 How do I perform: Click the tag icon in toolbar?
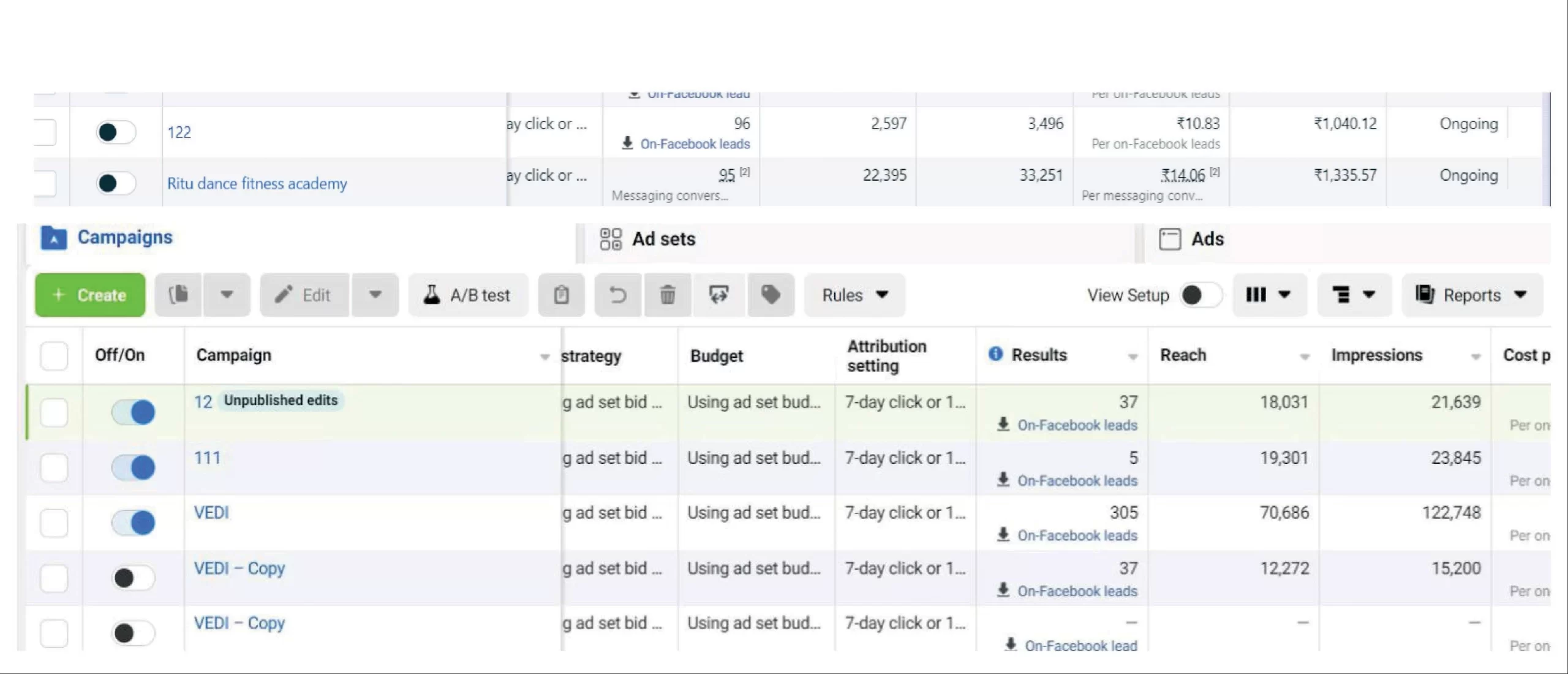pyautogui.click(x=771, y=295)
